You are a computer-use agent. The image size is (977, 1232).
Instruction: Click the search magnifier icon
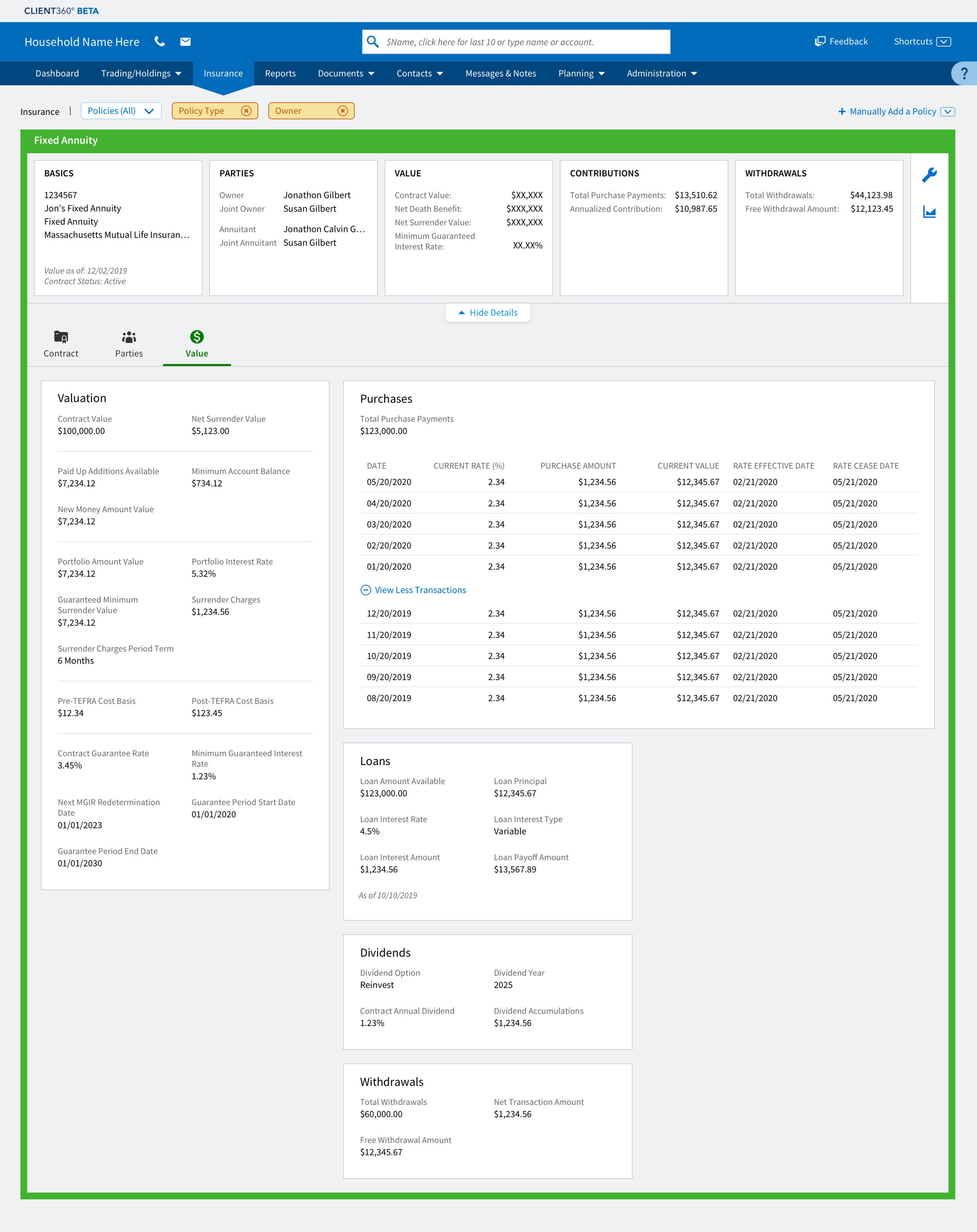373,42
